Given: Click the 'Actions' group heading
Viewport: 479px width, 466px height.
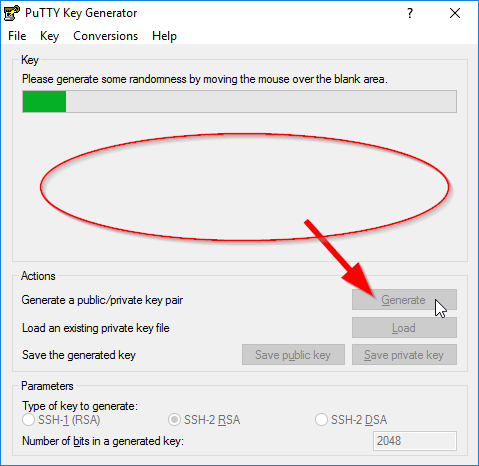Looking at the screenshot, I should [38, 276].
